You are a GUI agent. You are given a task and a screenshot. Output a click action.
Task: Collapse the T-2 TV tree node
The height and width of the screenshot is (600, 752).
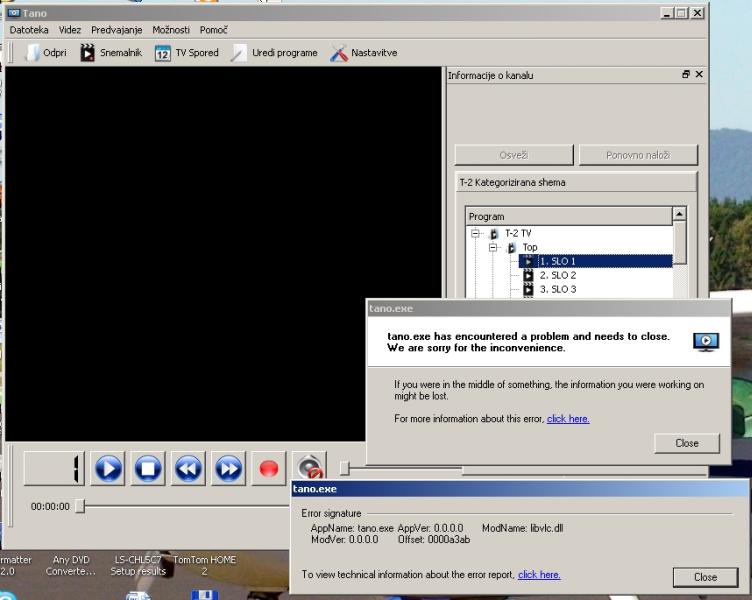pyautogui.click(x=477, y=233)
